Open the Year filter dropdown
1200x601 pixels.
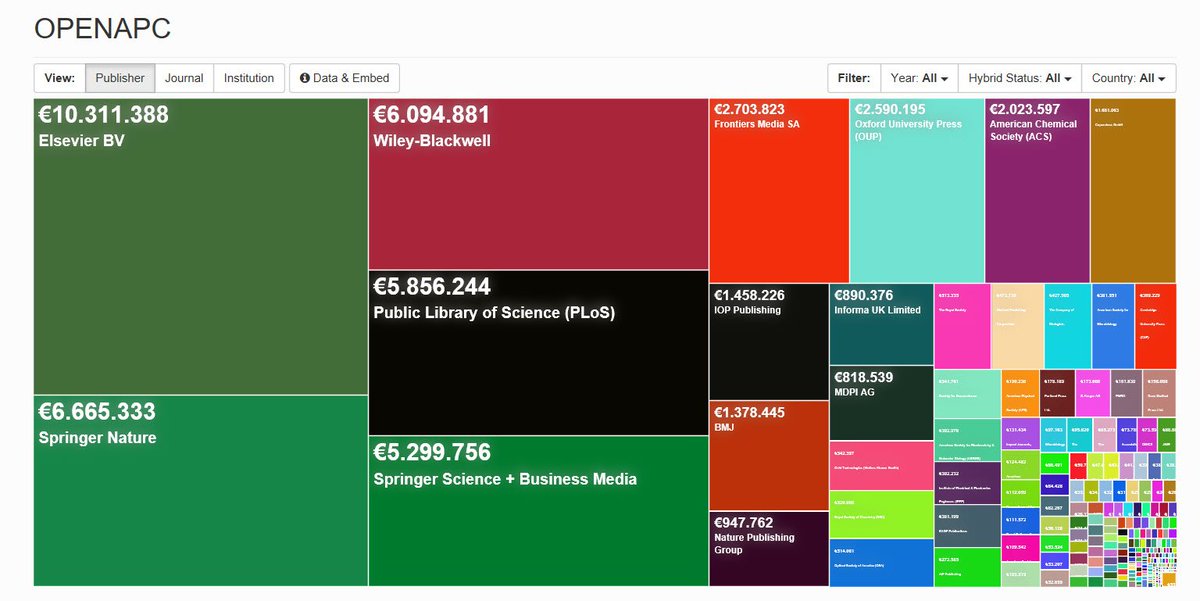tap(918, 77)
